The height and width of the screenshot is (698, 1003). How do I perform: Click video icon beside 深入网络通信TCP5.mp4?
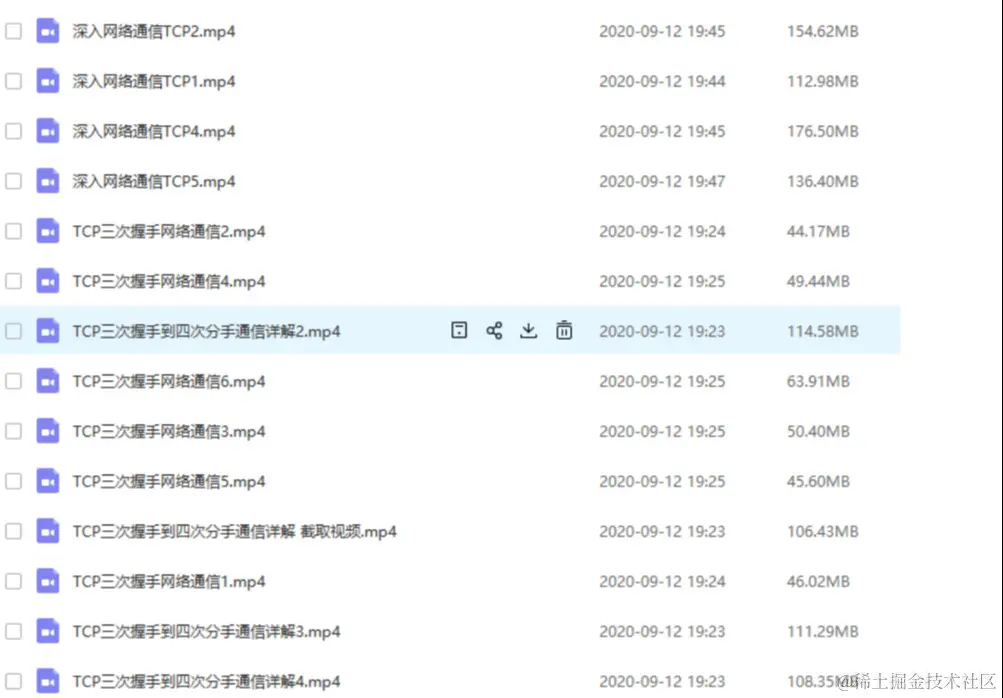point(47,181)
